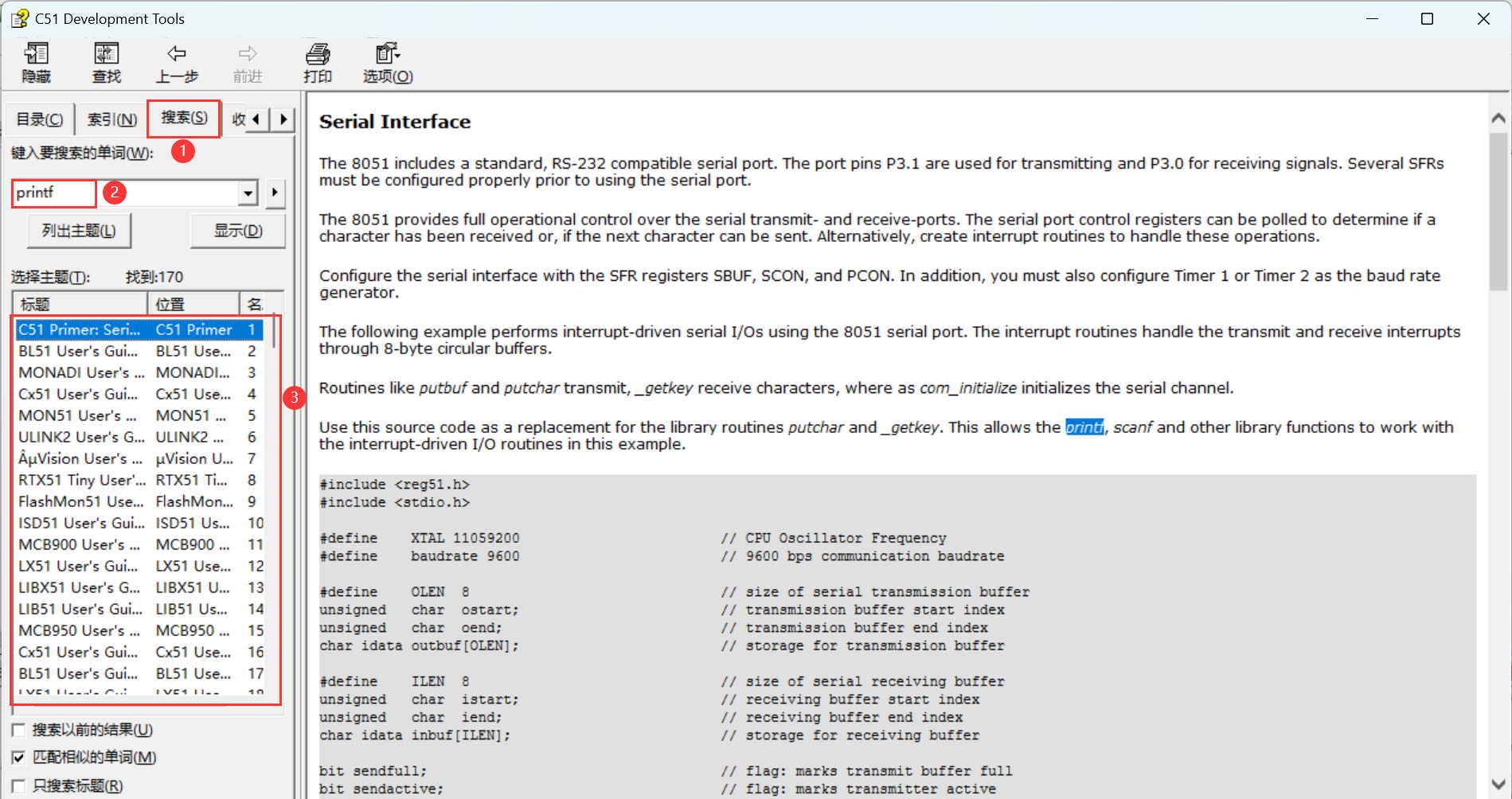
Task: Select result ISD51 User's Gui... row 10
Action: point(139,523)
